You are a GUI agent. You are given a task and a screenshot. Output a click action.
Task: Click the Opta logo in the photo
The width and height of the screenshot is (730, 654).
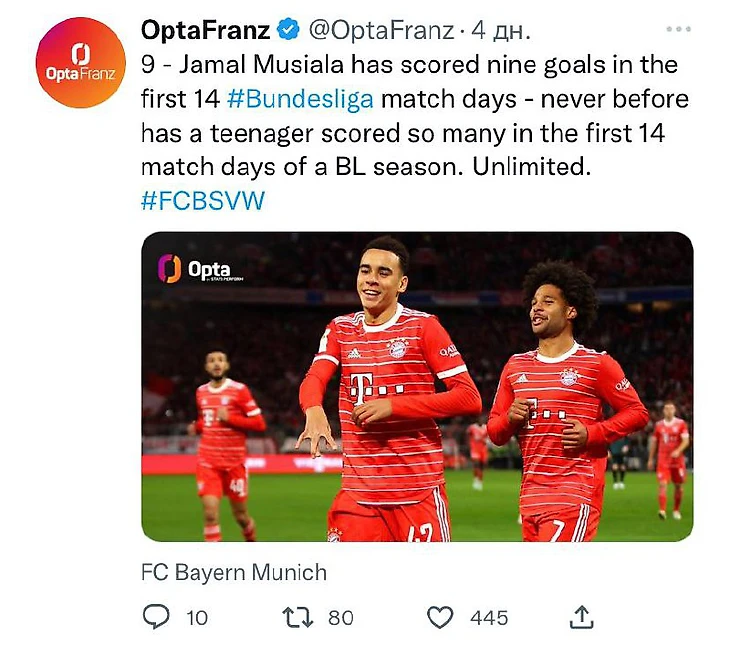[195, 269]
